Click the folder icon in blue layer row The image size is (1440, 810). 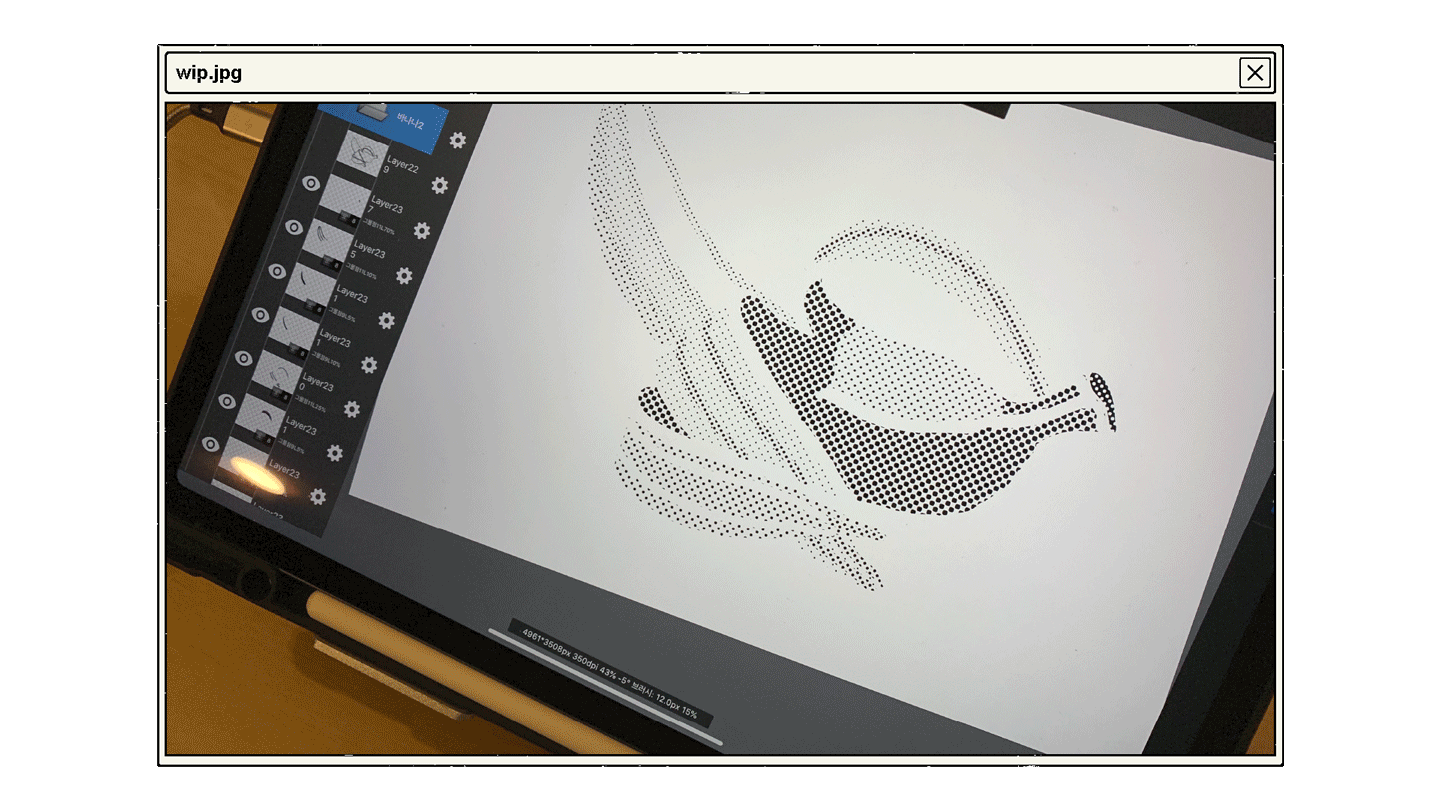372,110
